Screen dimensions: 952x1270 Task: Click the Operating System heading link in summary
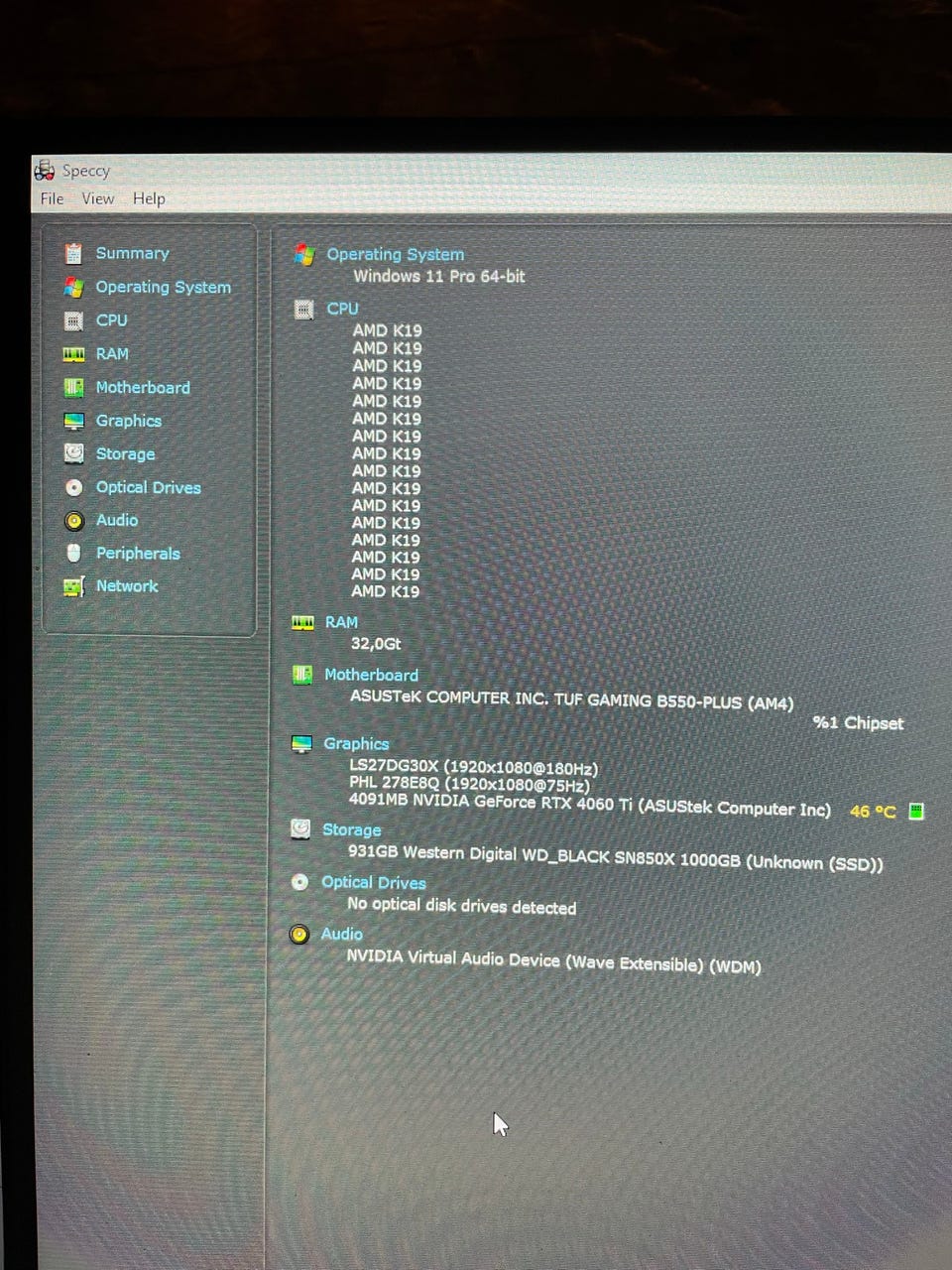tap(395, 255)
